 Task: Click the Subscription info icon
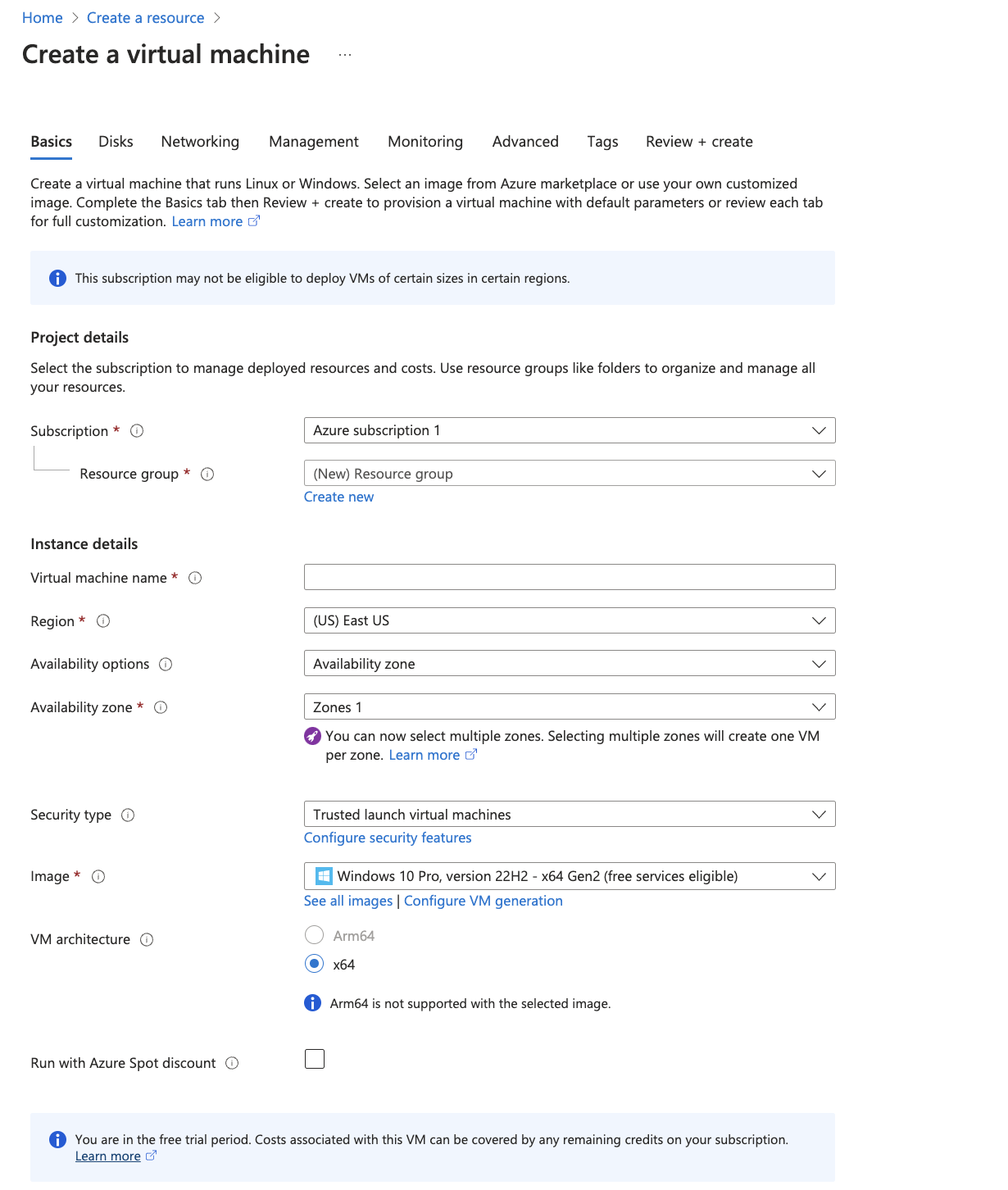(137, 431)
